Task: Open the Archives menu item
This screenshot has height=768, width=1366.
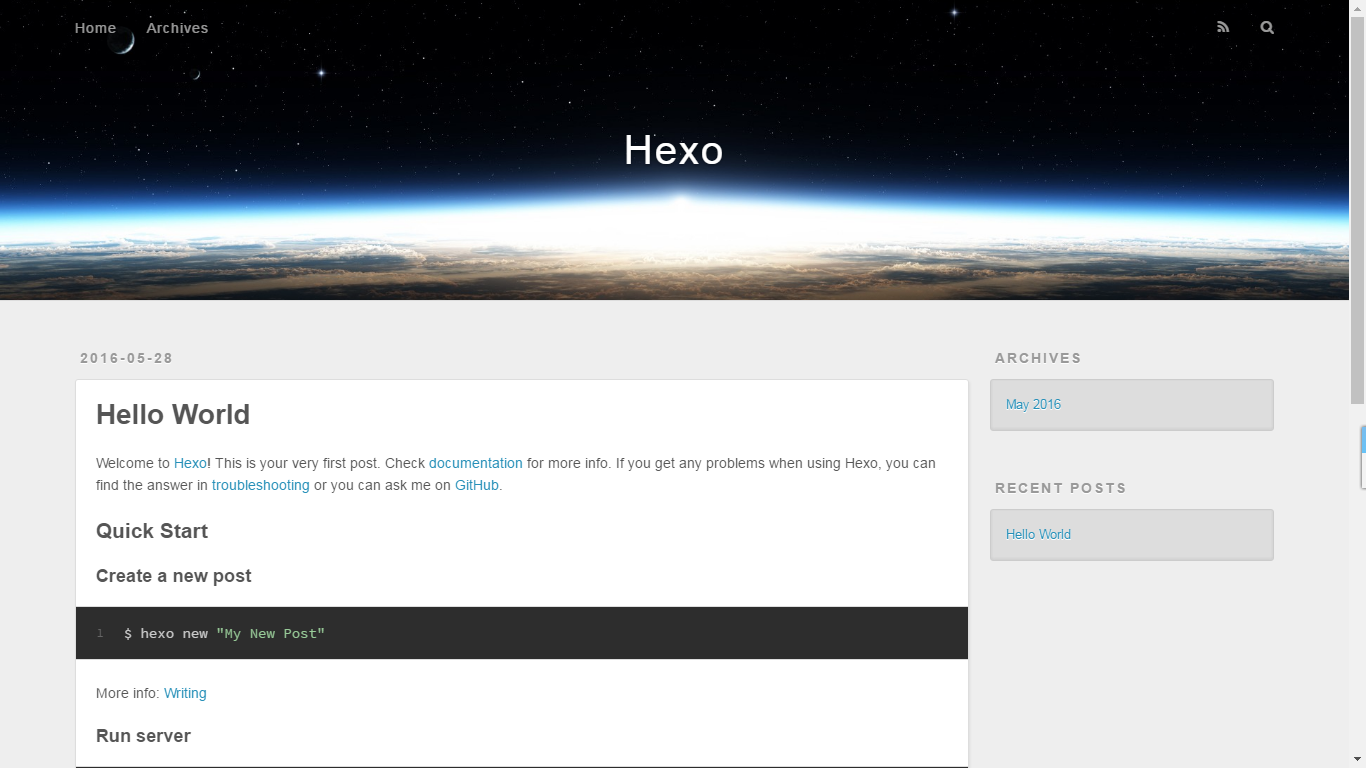Action: pyautogui.click(x=177, y=27)
